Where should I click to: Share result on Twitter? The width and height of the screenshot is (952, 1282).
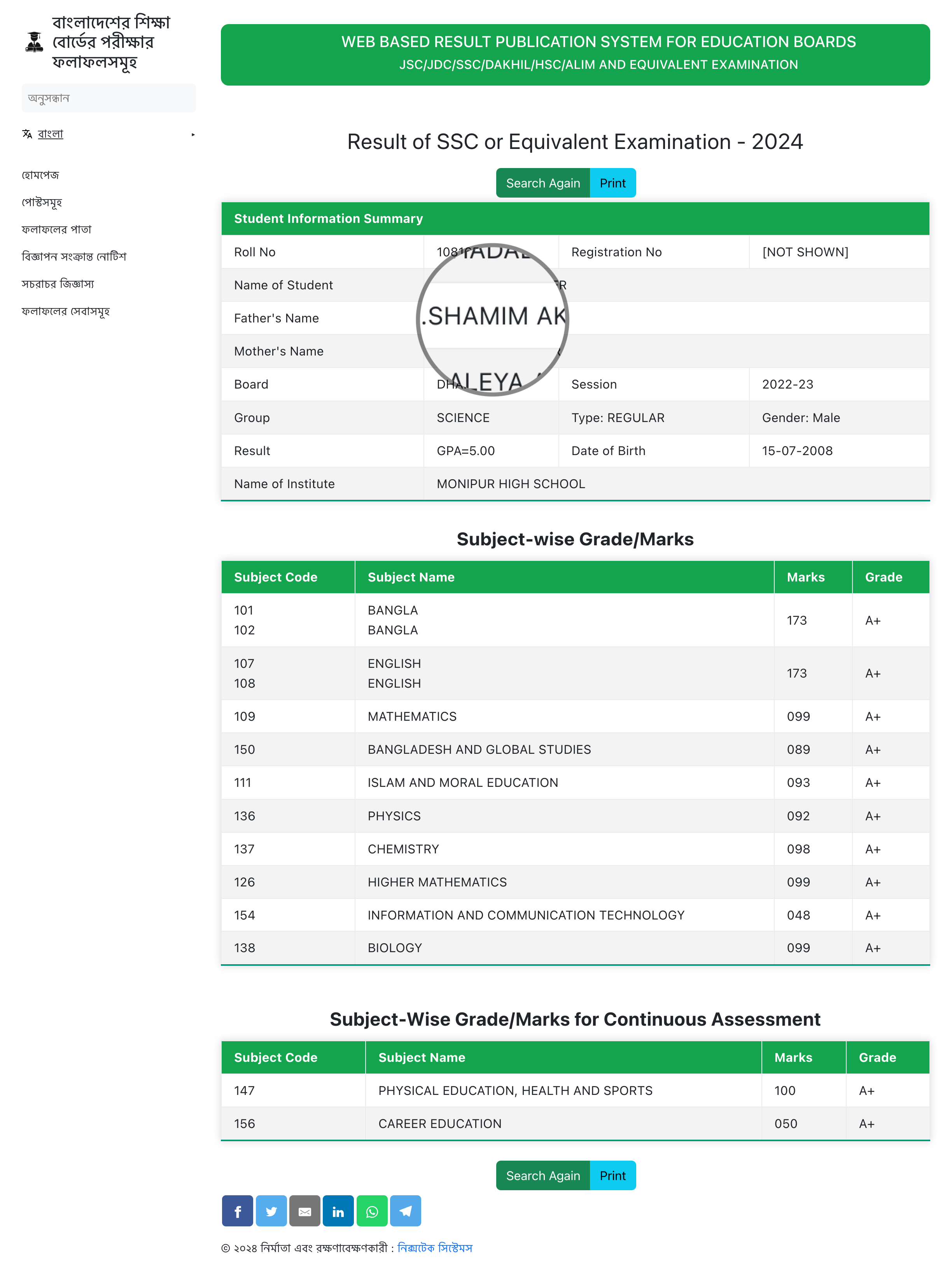(271, 1211)
